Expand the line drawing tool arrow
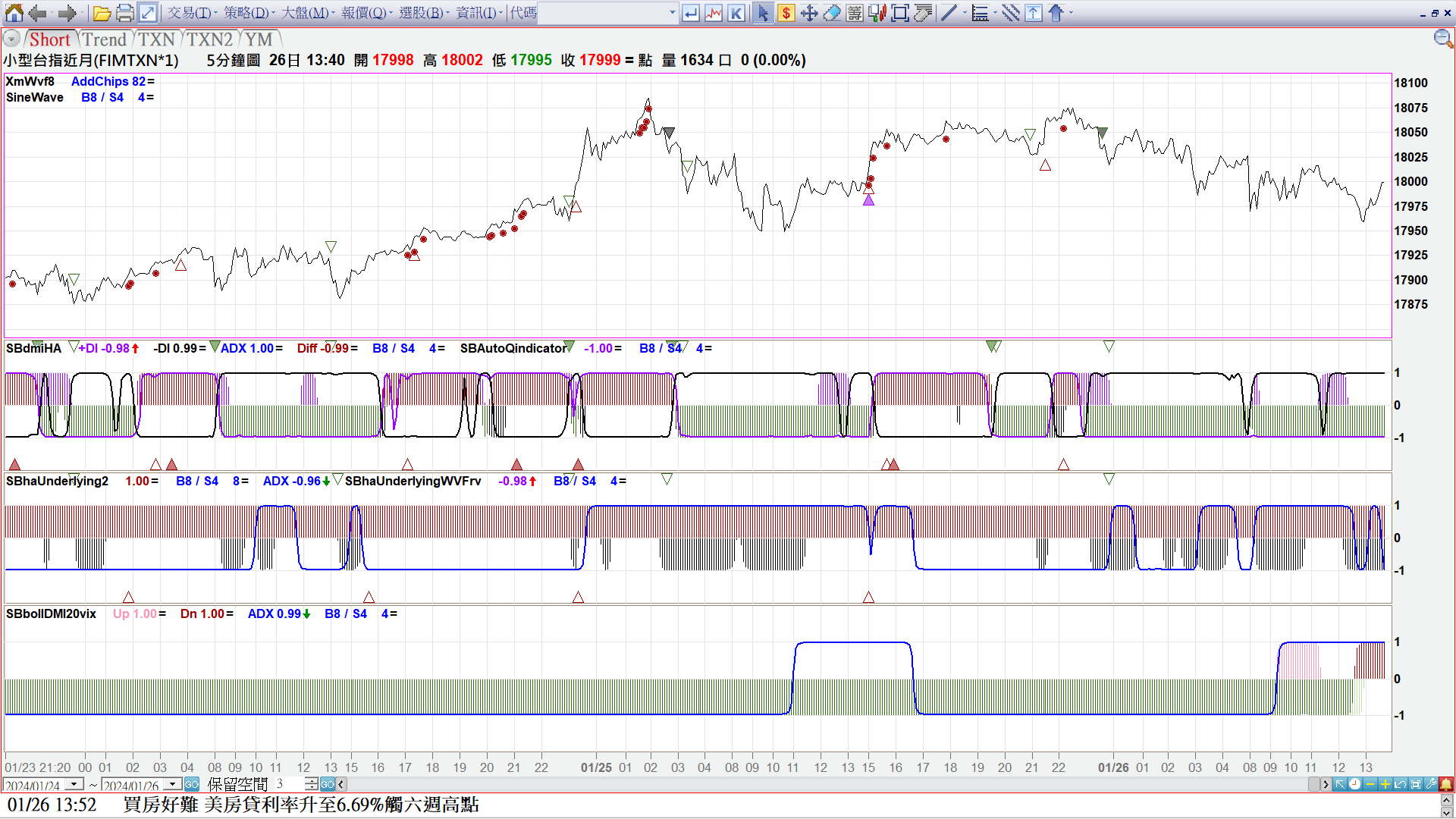Screen dimensions: 1456x819 pyautogui.click(x=965, y=13)
